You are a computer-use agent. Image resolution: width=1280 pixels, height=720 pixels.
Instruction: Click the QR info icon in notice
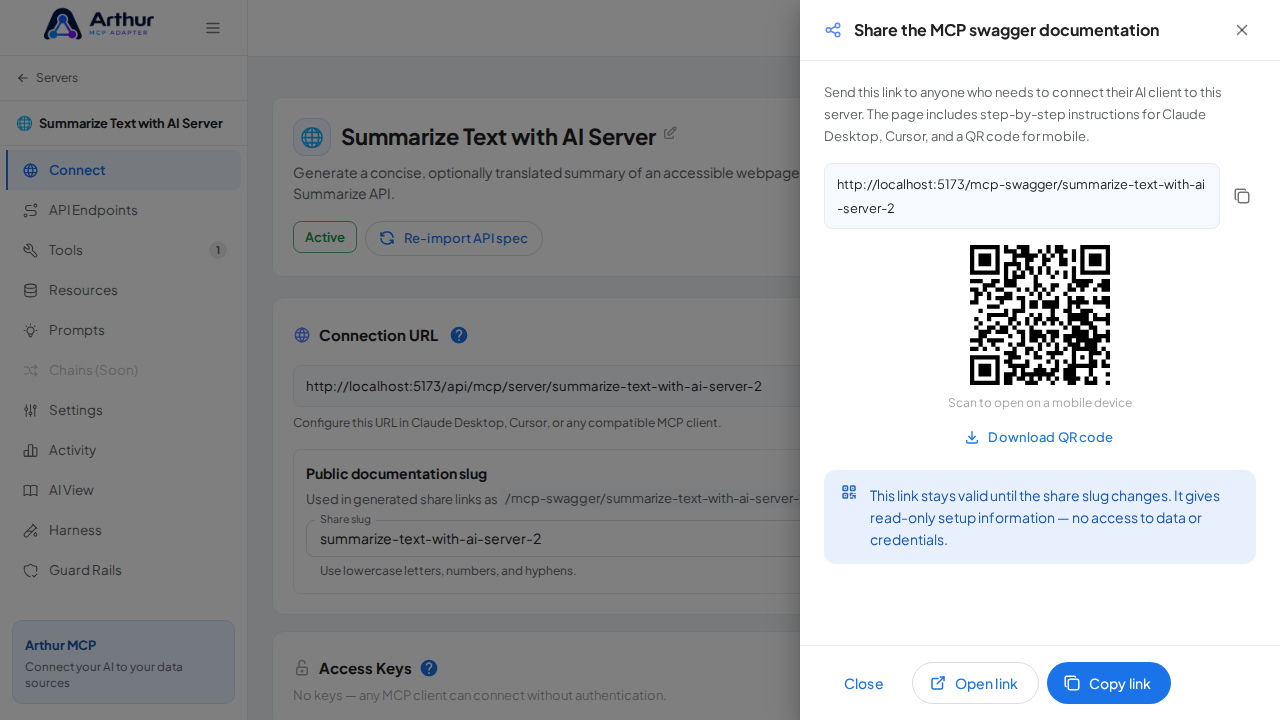click(x=849, y=492)
